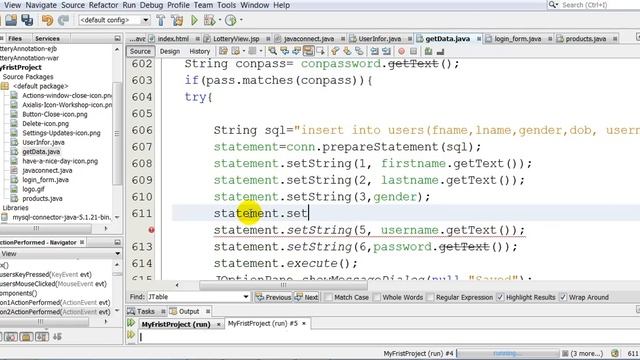The height and width of the screenshot is (360, 640).
Task: Click the Previous Bookmark editor icon
Action: (335, 51)
